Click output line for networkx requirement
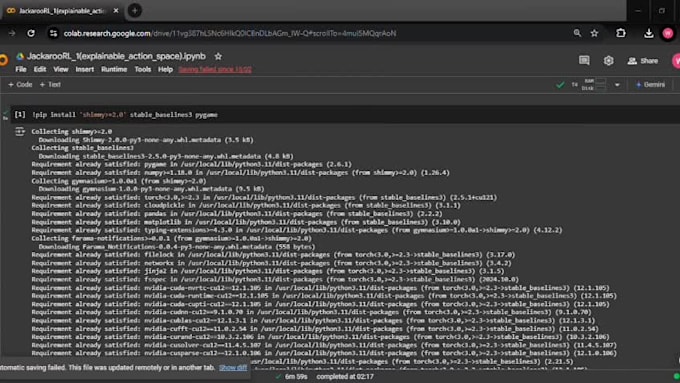 point(271,263)
